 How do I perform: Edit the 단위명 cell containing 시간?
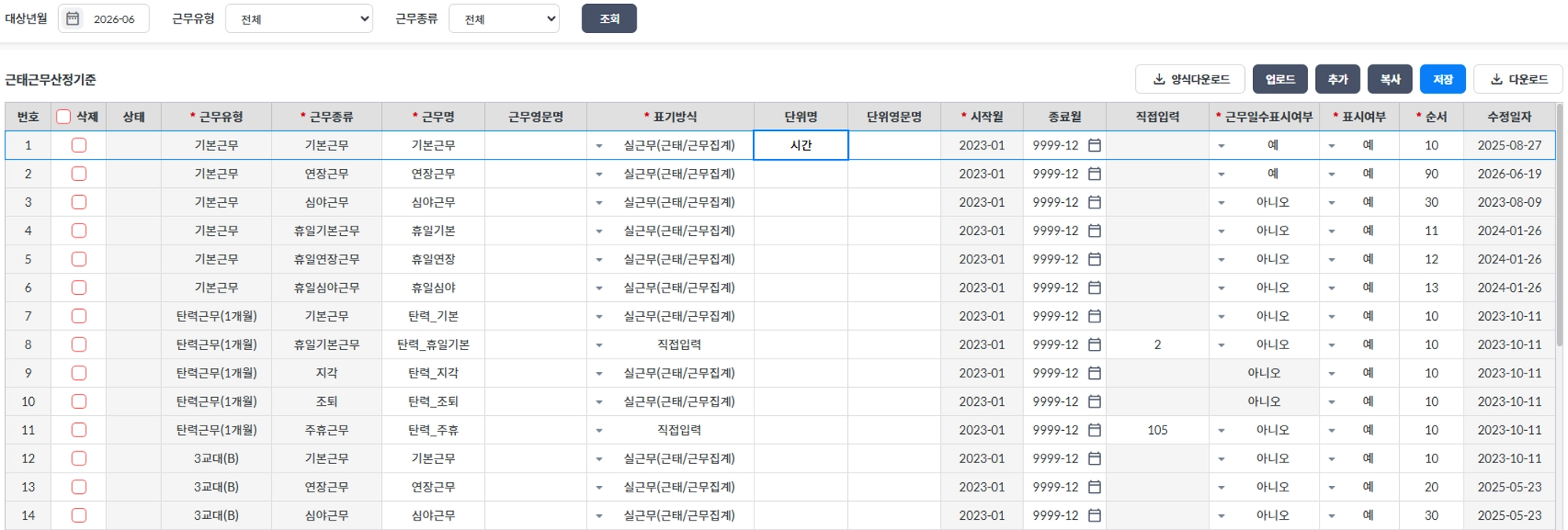(801, 145)
